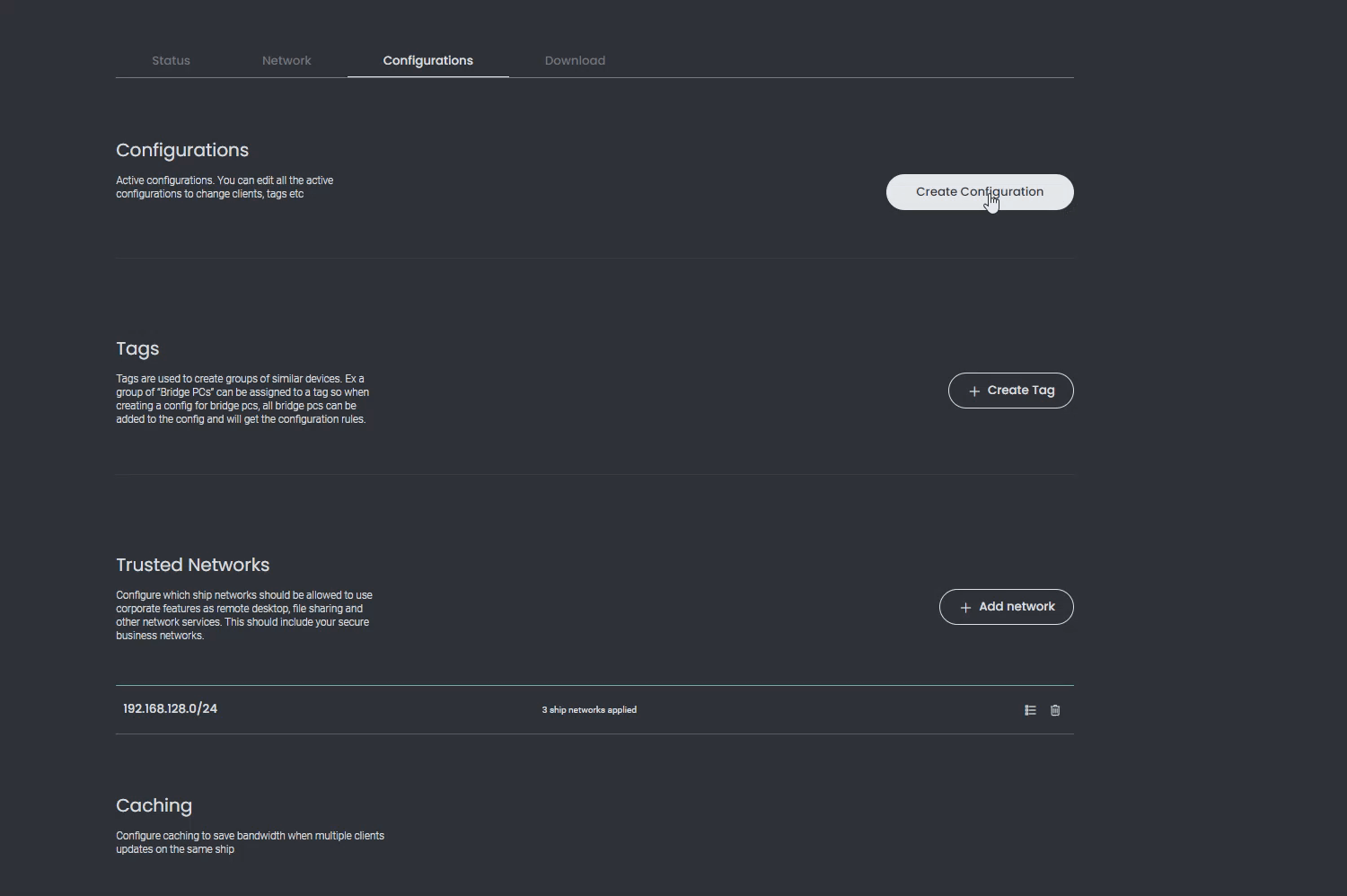The image size is (1347, 896).
Task: Click the plus icon inside the Create Tag button
Action: 974,391
